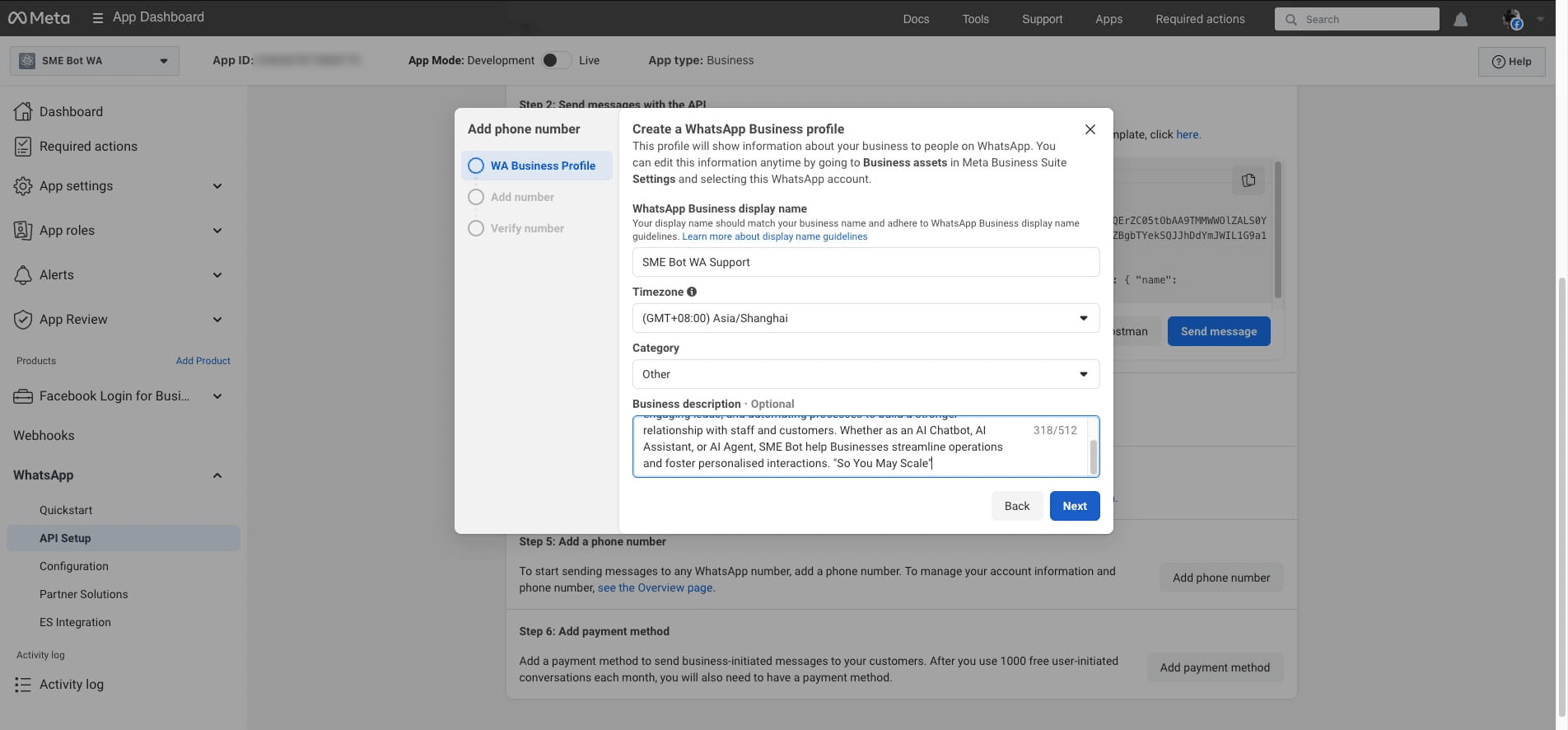Open Learn more about display name guidelines
Screen dimensions: 1568x730
pyautogui.click(x=775, y=236)
